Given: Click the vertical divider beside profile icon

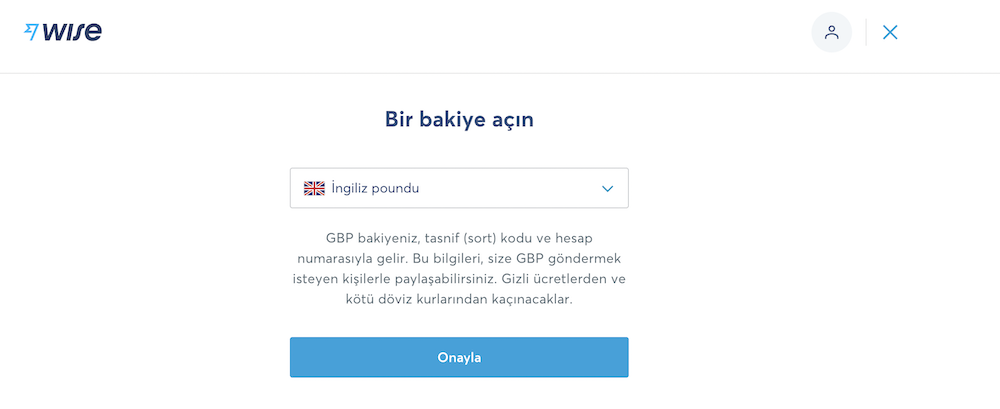Looking at the screenshot, I should coord(865,32).
